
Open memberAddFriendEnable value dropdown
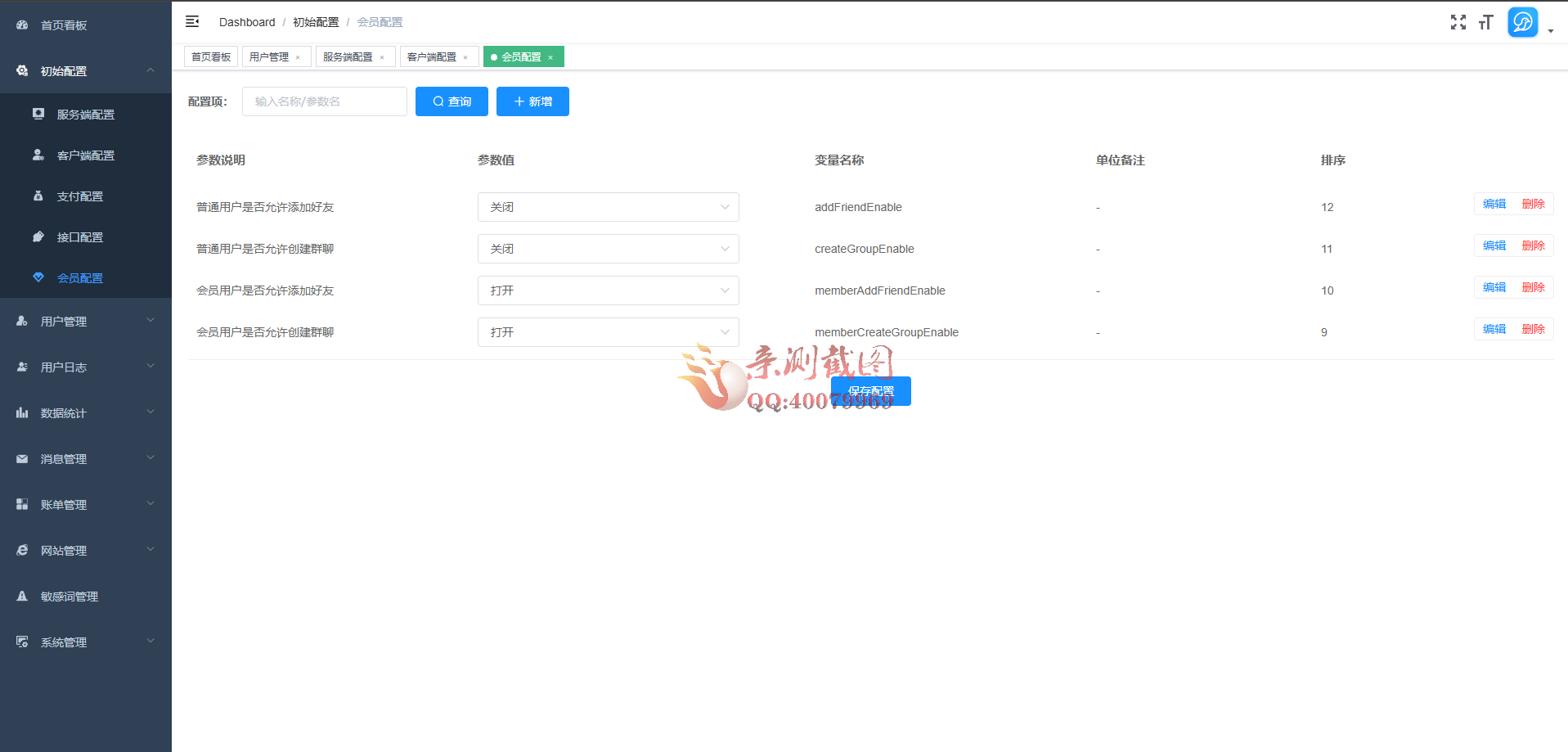click(x=608, y=290)
